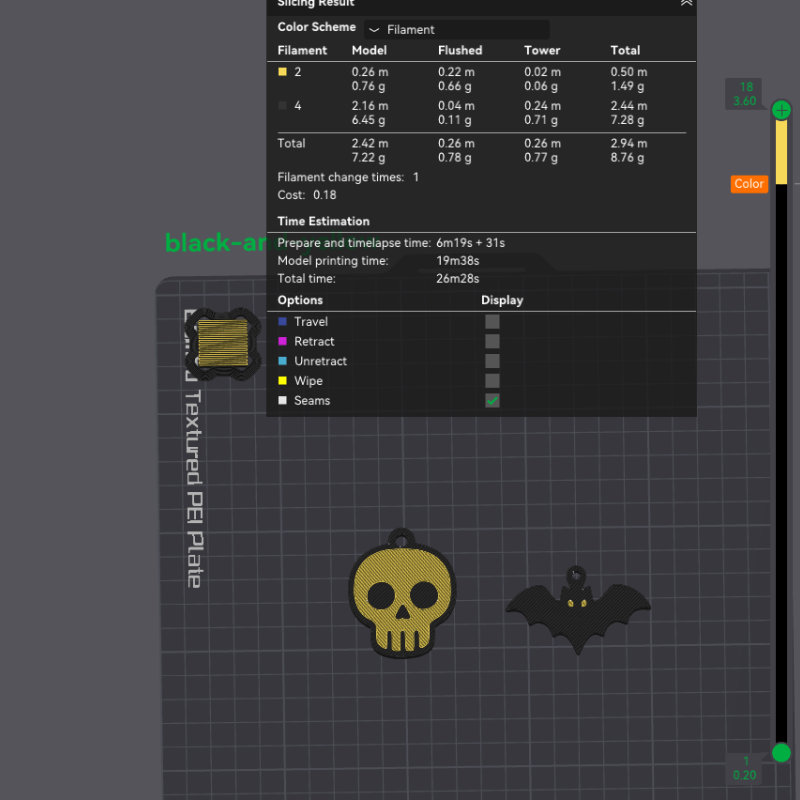800x800 pixels.
Task: Click the blue Travel color icon
Action: (283, 322)
